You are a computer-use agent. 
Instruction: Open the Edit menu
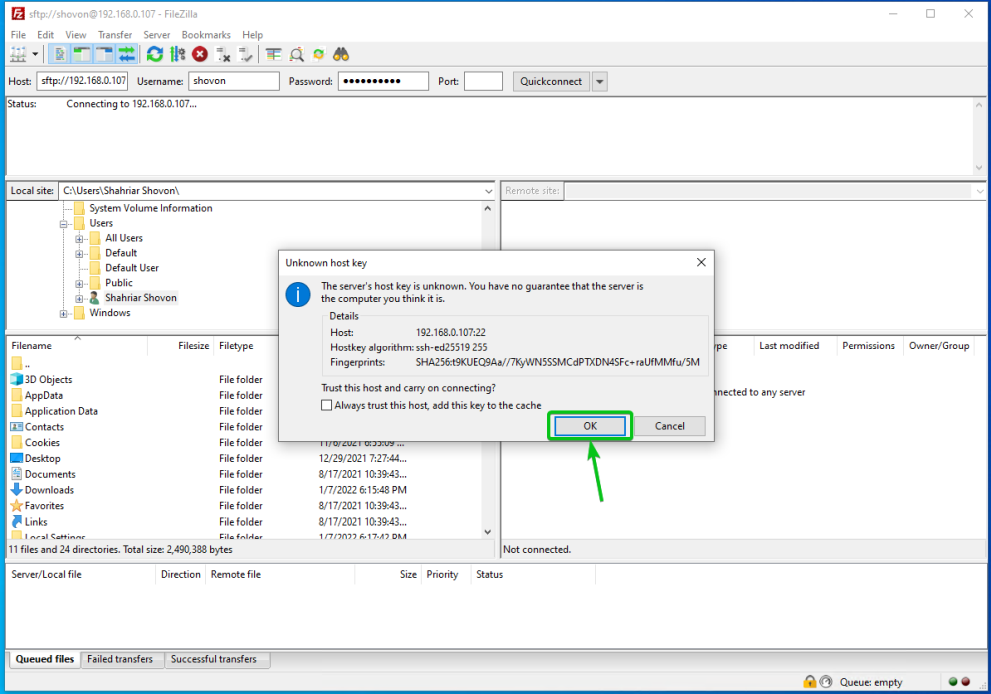point(45,35)
